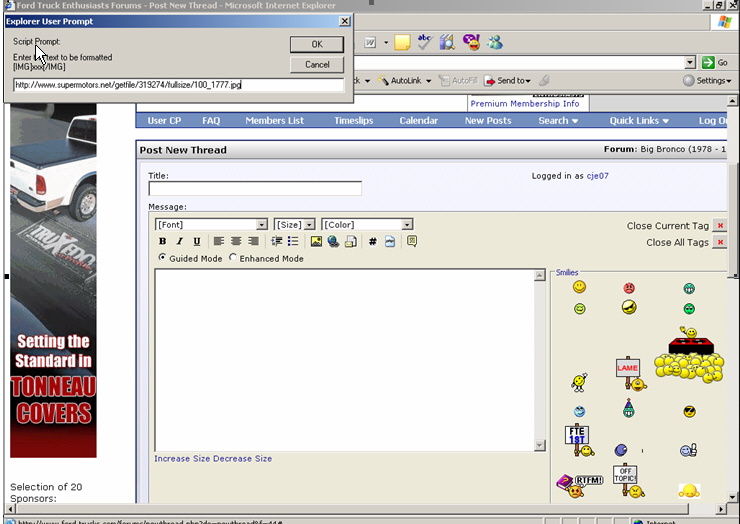The height and width of the screenshot is (524, 740).
Task: Click the Insert Hyperlink globe icon
Action: click(333, 241)
